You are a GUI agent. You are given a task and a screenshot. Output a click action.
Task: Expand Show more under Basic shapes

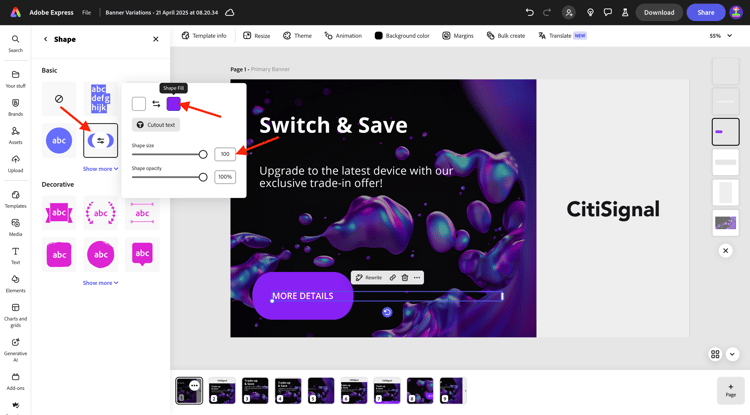pos(100,169)
